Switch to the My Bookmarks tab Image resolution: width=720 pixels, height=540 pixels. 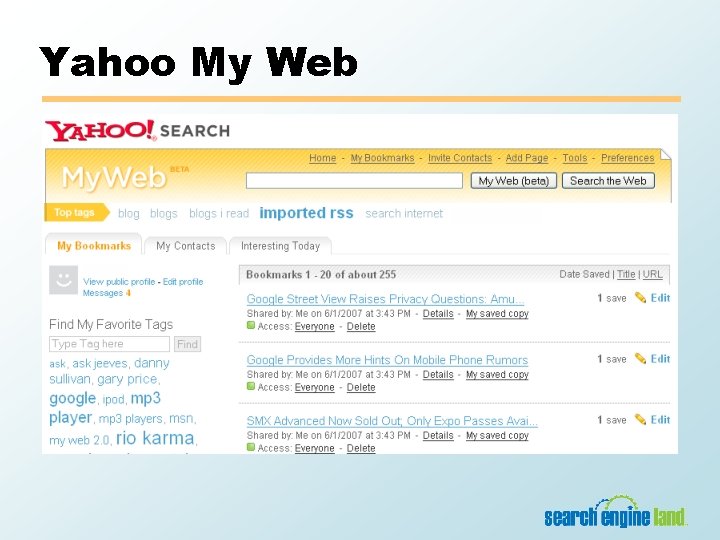click(94, 246)
